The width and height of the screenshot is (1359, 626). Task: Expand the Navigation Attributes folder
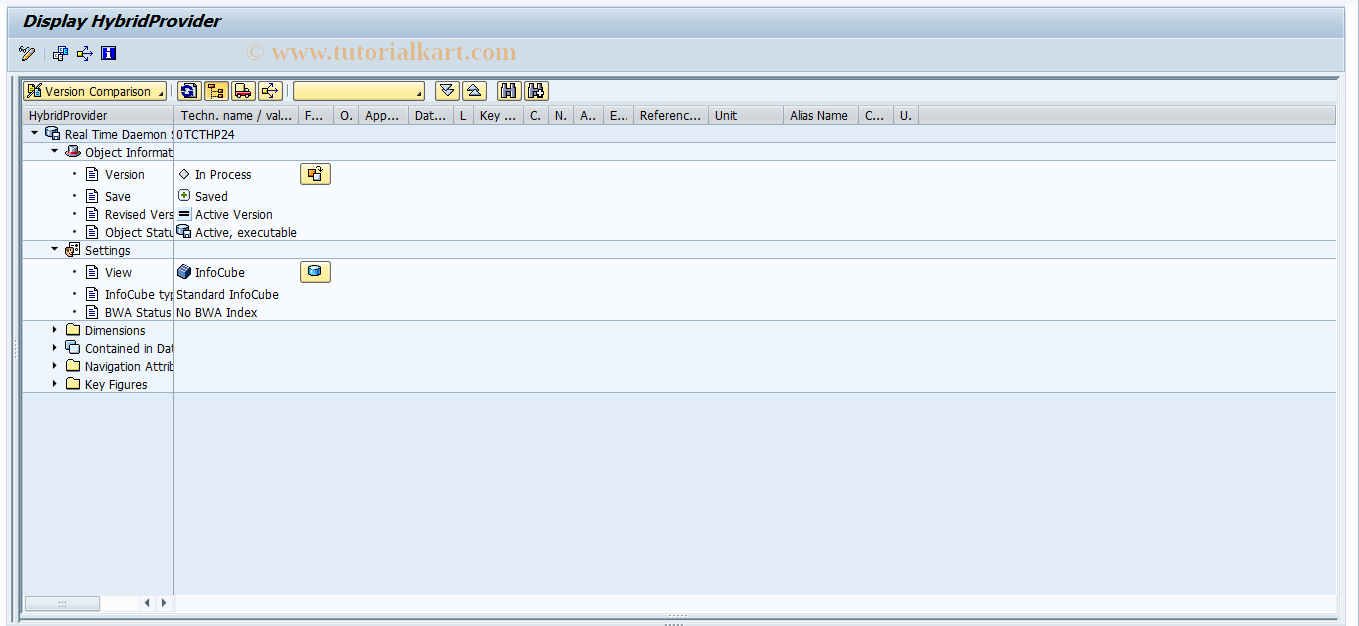(x=55, y=366)
